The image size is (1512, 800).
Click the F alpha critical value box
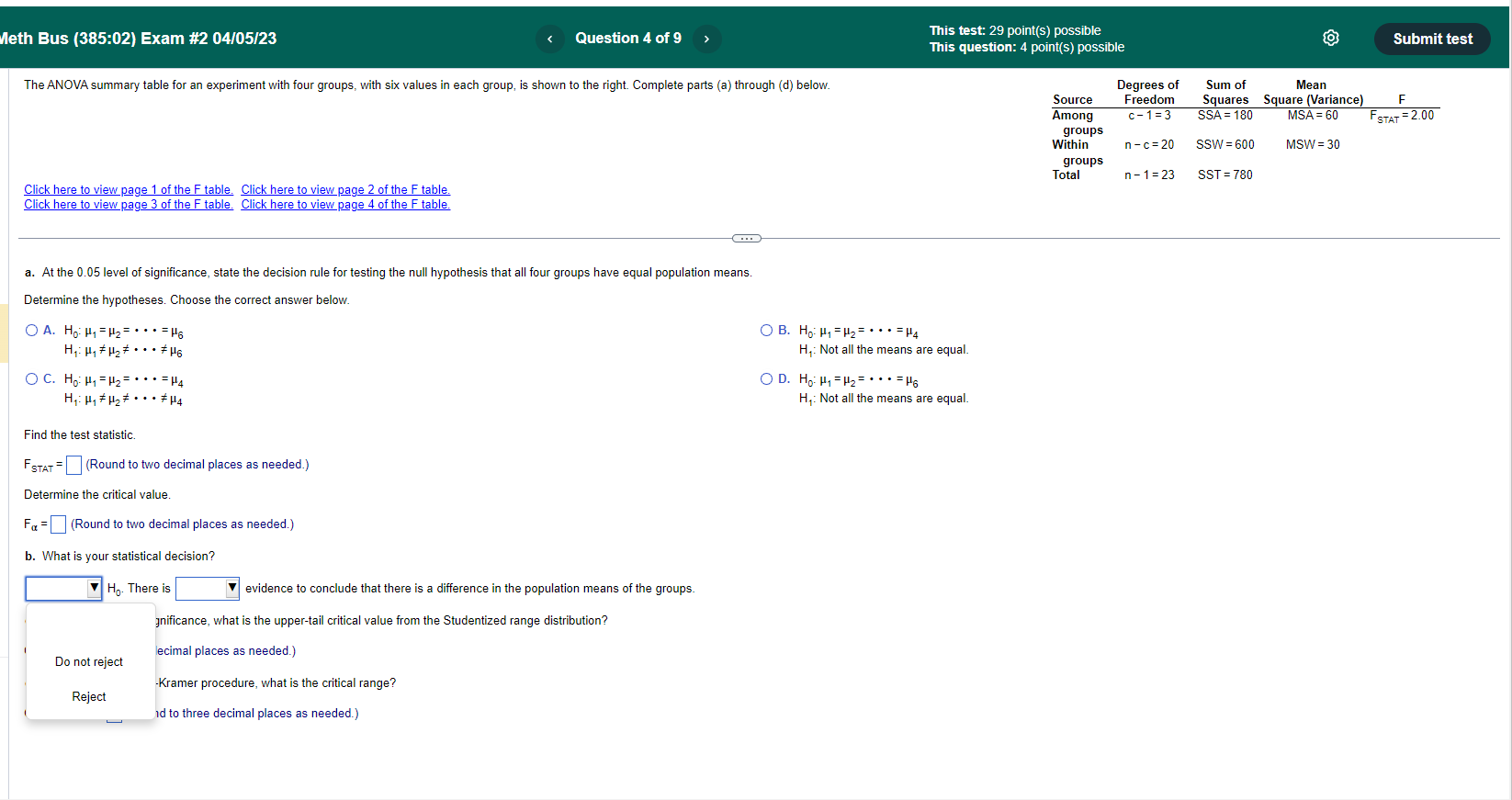click(x=59, y=524)
